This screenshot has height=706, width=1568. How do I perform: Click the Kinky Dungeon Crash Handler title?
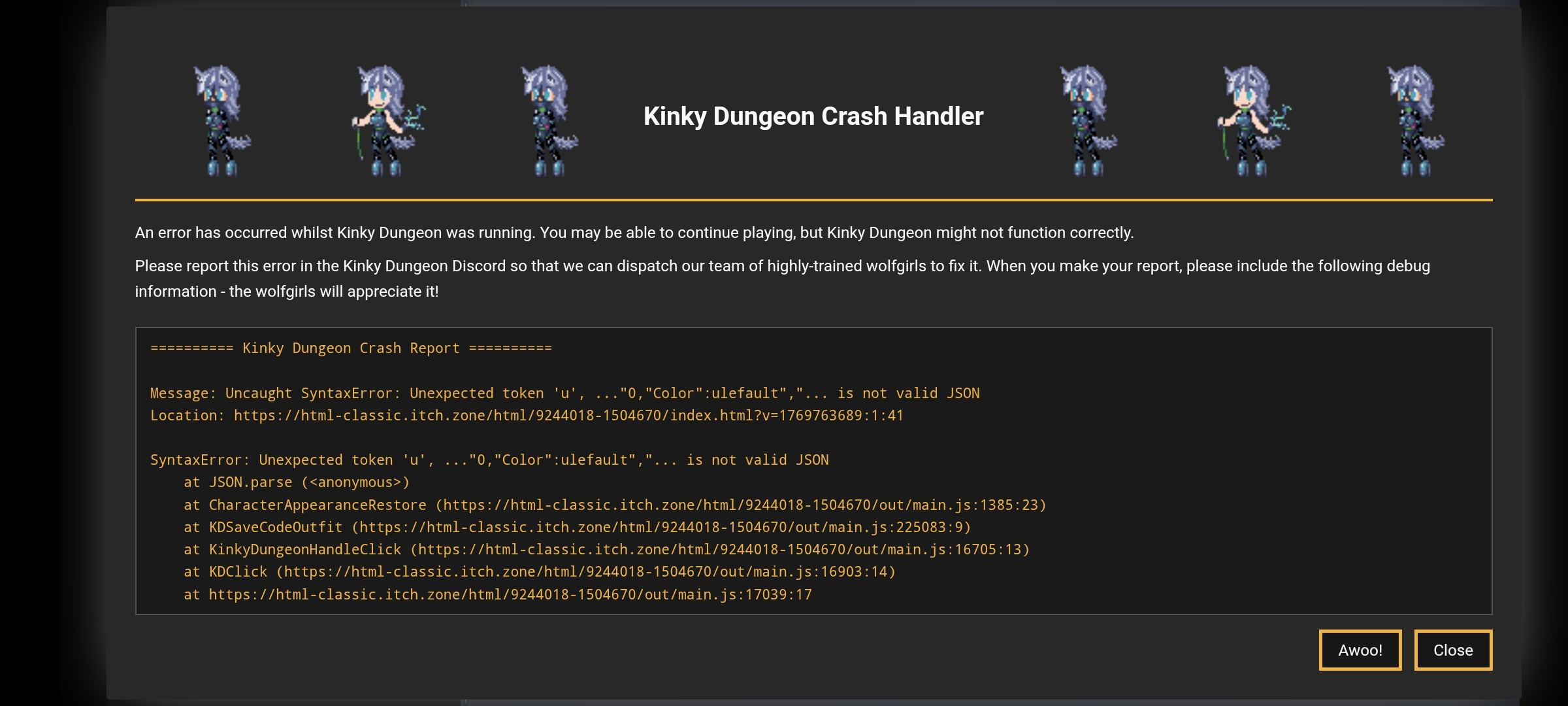[x=813, y=116]
